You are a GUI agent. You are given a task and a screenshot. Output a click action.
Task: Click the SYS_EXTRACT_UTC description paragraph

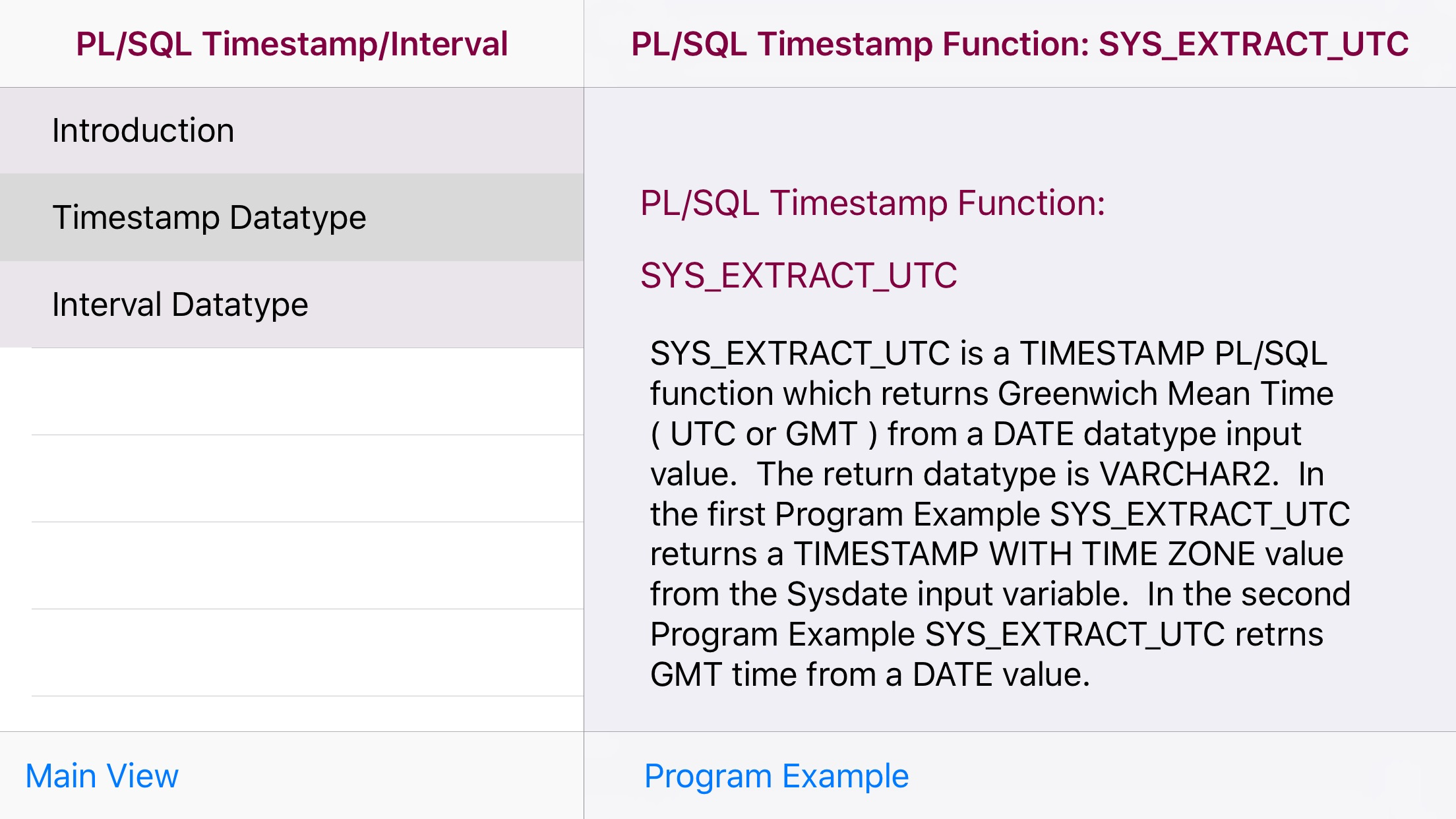(x=1000, y=514)
